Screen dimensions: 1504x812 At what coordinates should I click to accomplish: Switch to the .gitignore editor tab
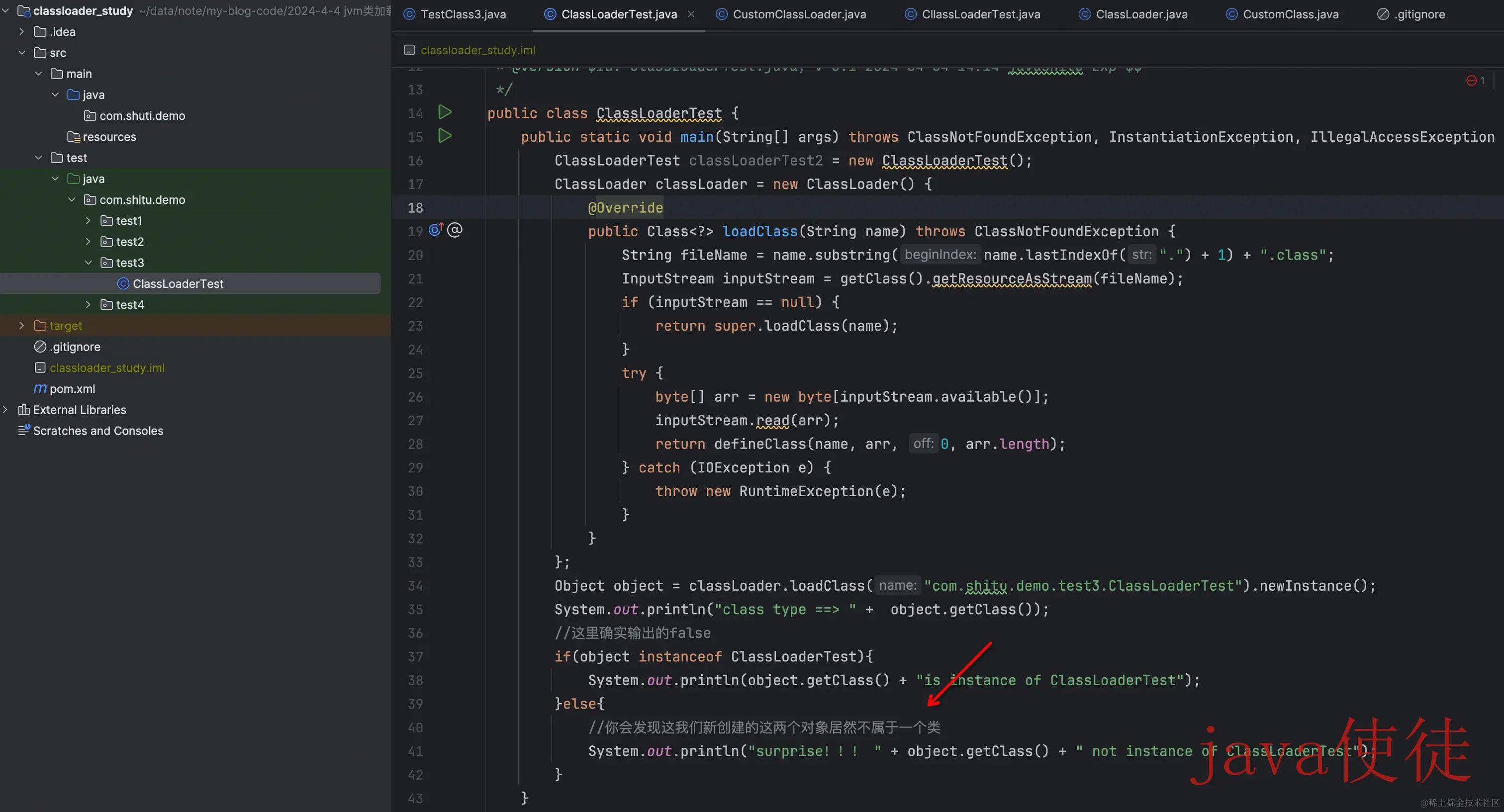click(x=1411, y=14)
